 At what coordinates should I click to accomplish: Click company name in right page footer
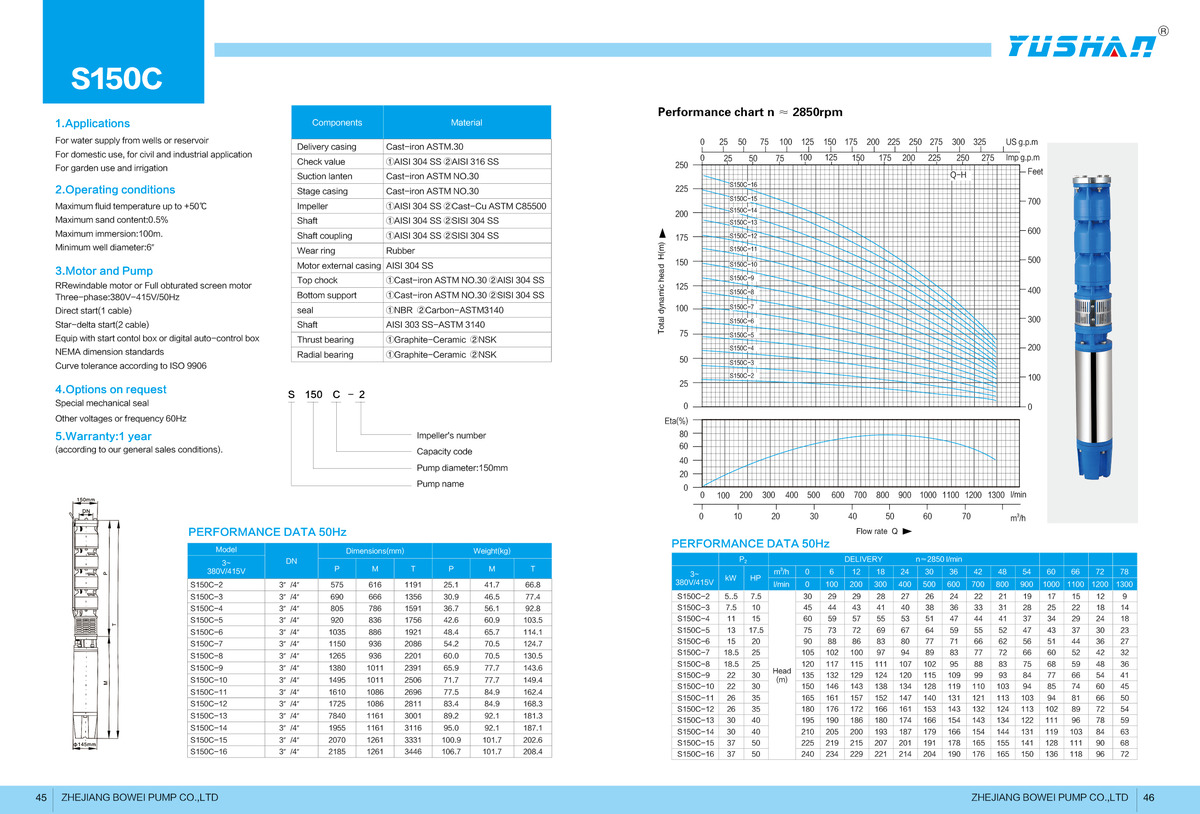[x=1050, y=797]
